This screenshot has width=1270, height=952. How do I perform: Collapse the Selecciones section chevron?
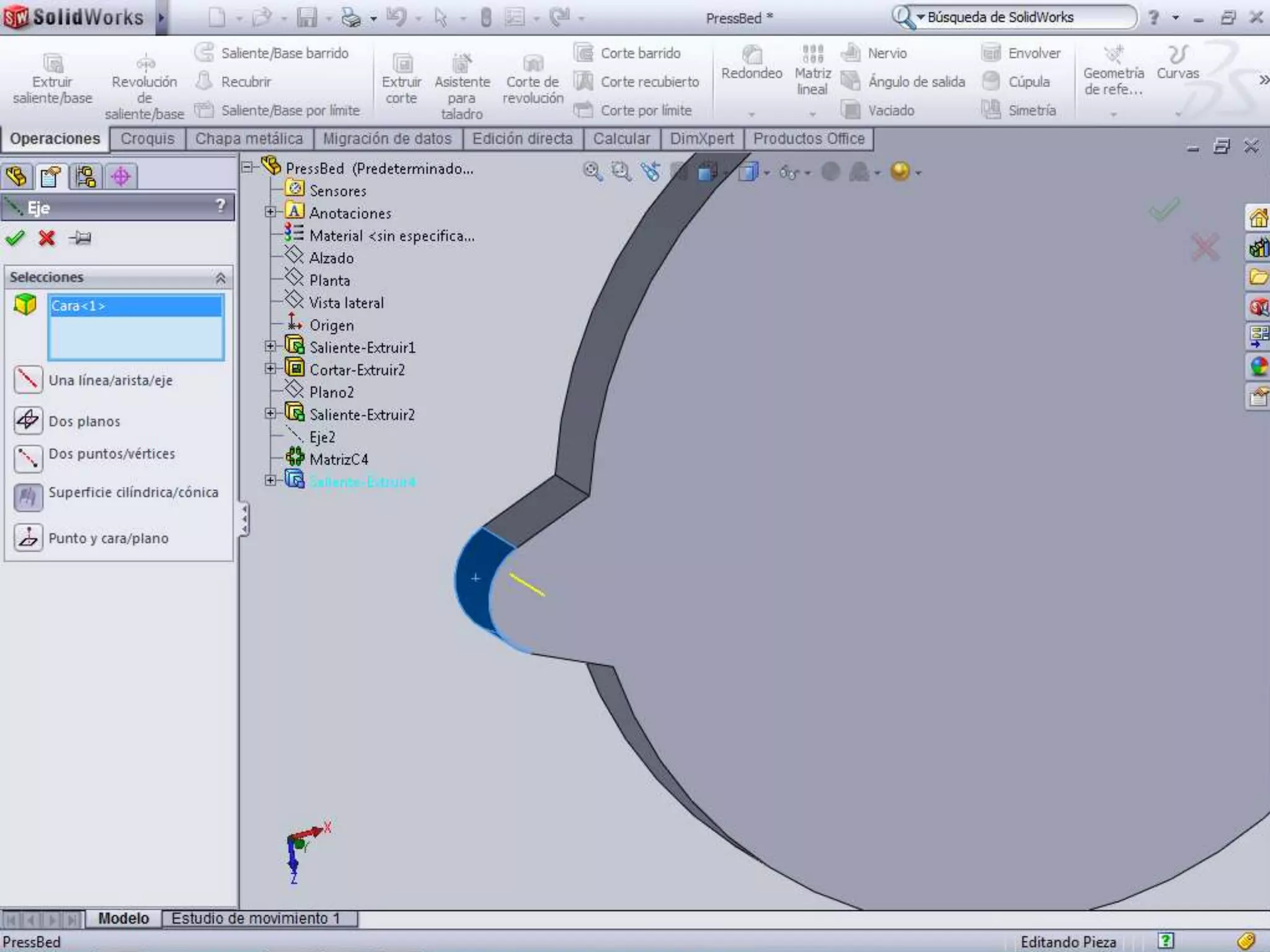[220, 278]
